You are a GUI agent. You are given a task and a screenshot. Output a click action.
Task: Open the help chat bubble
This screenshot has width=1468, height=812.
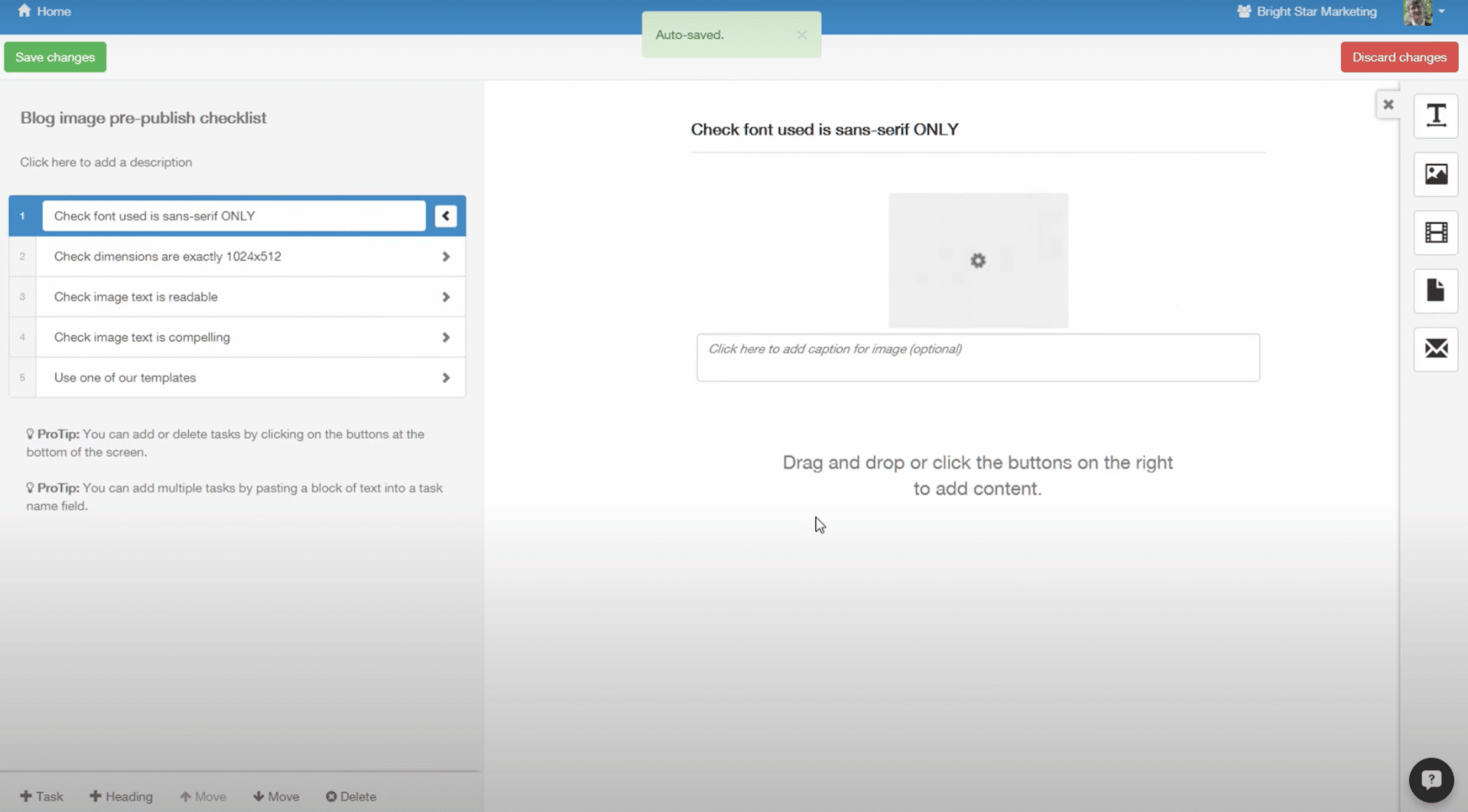[1431, 780]
